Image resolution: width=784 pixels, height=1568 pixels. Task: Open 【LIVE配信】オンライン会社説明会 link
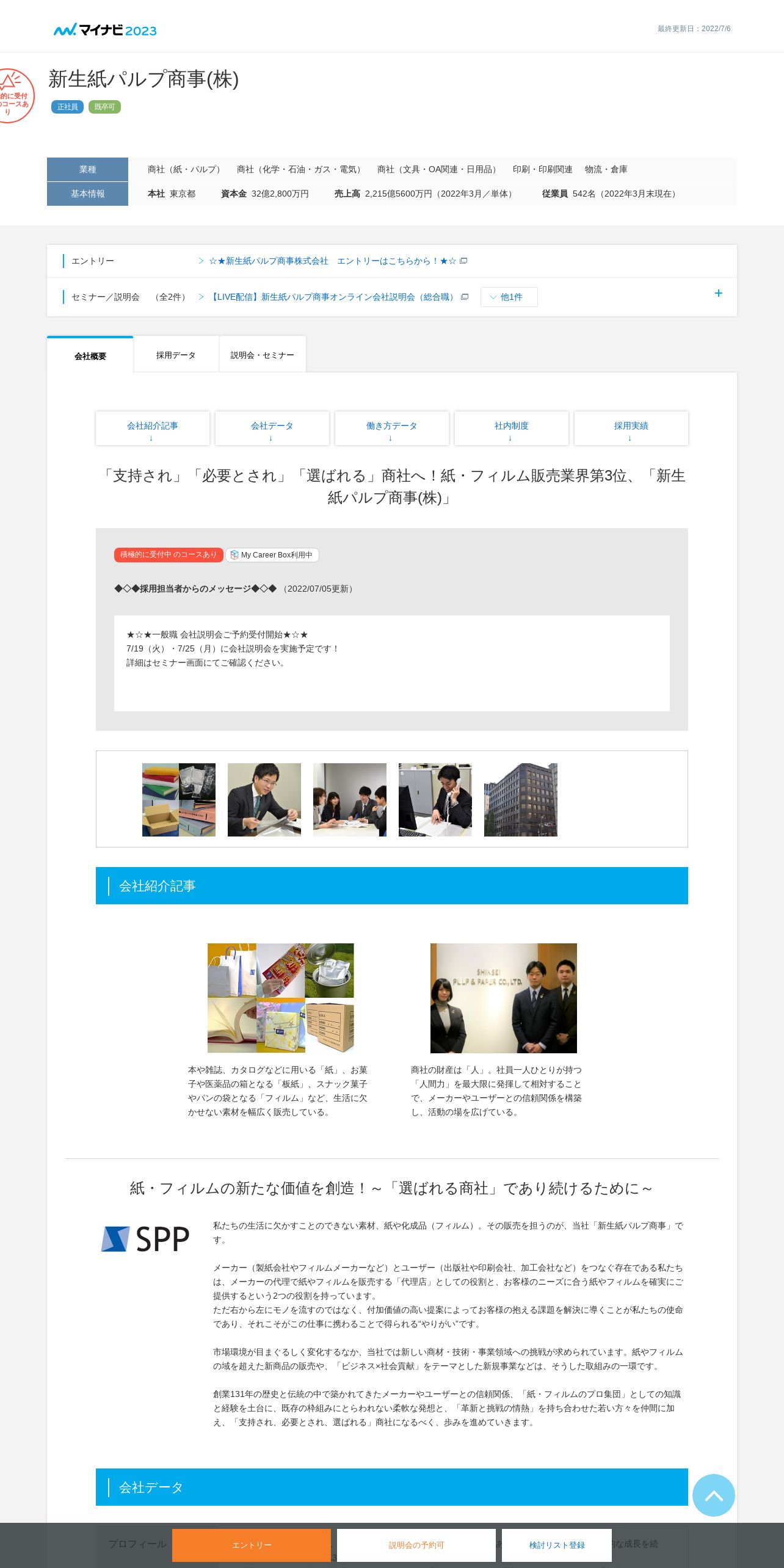click(x=333, y=297)
